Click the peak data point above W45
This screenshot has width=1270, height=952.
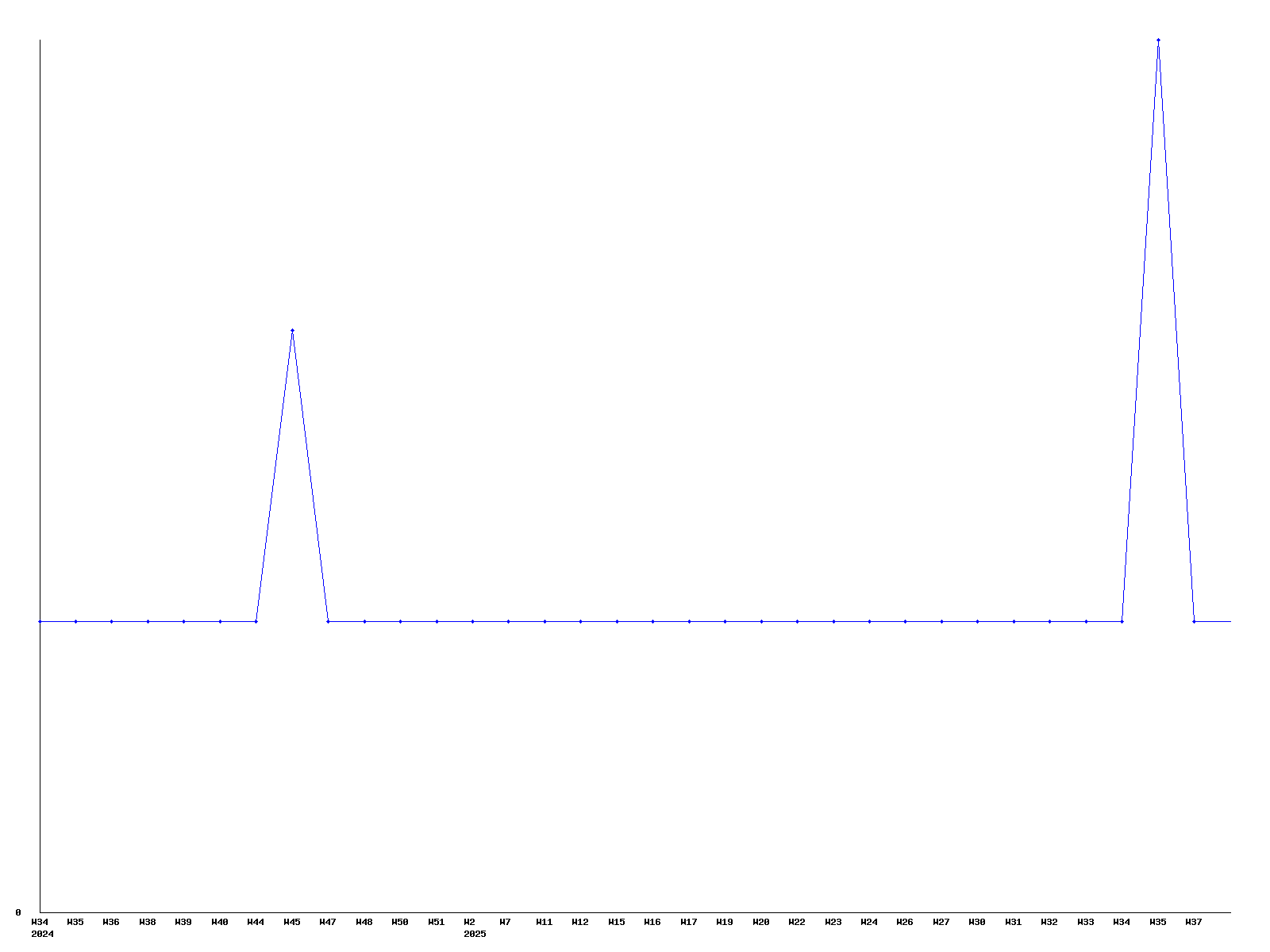[292, 330]
